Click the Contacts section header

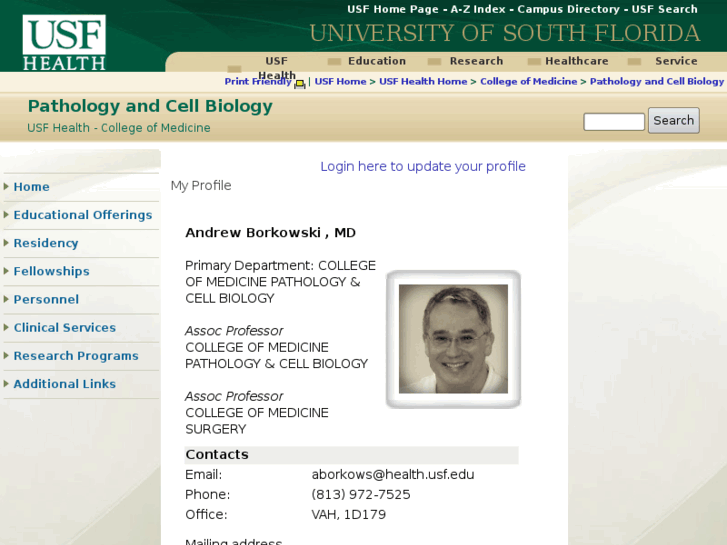tap(351, 455)
